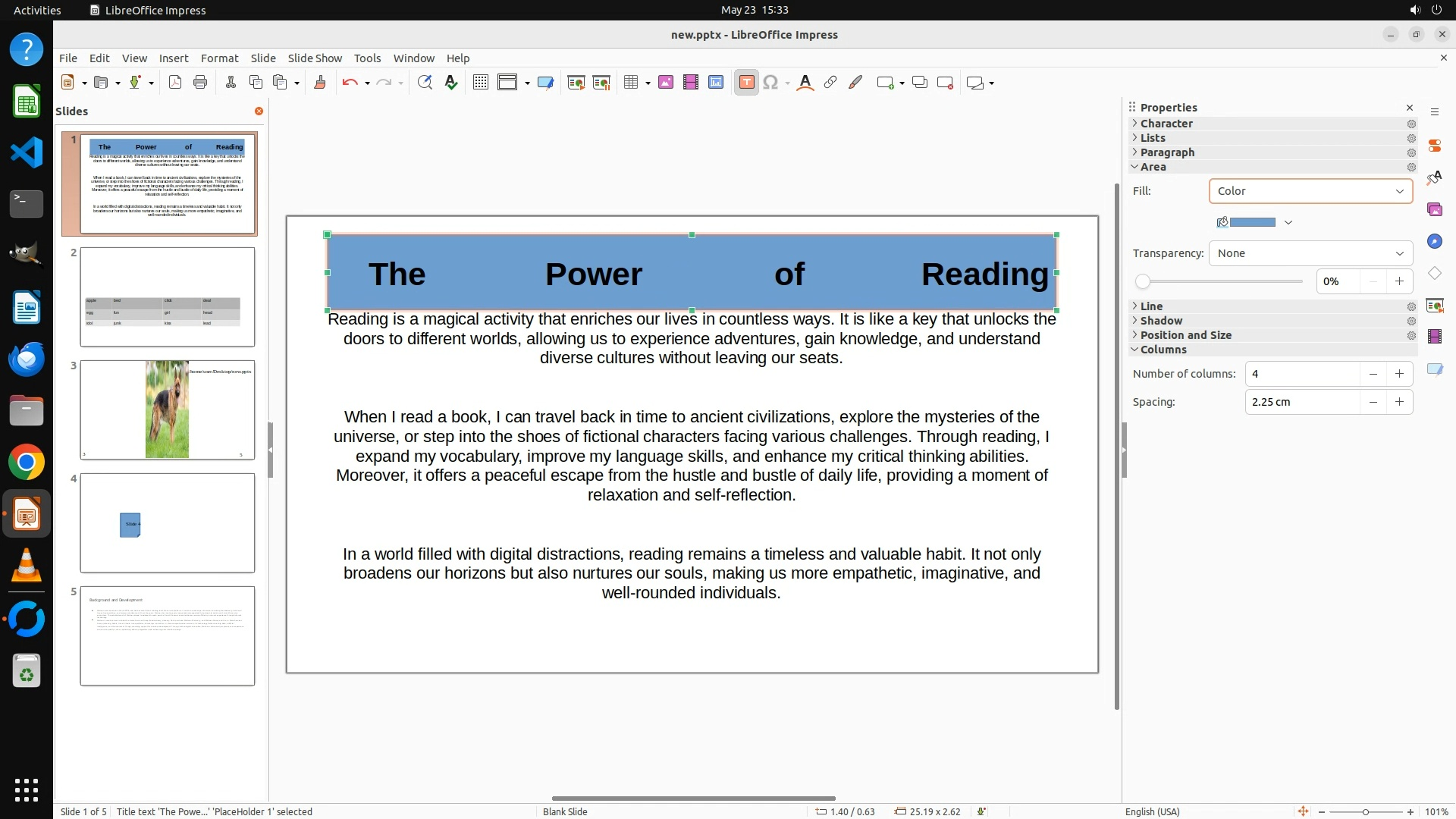This screenshot has width=1456, height=819.
Task: Click the blue fill color swatch
Action: (x=1252, y=222)
